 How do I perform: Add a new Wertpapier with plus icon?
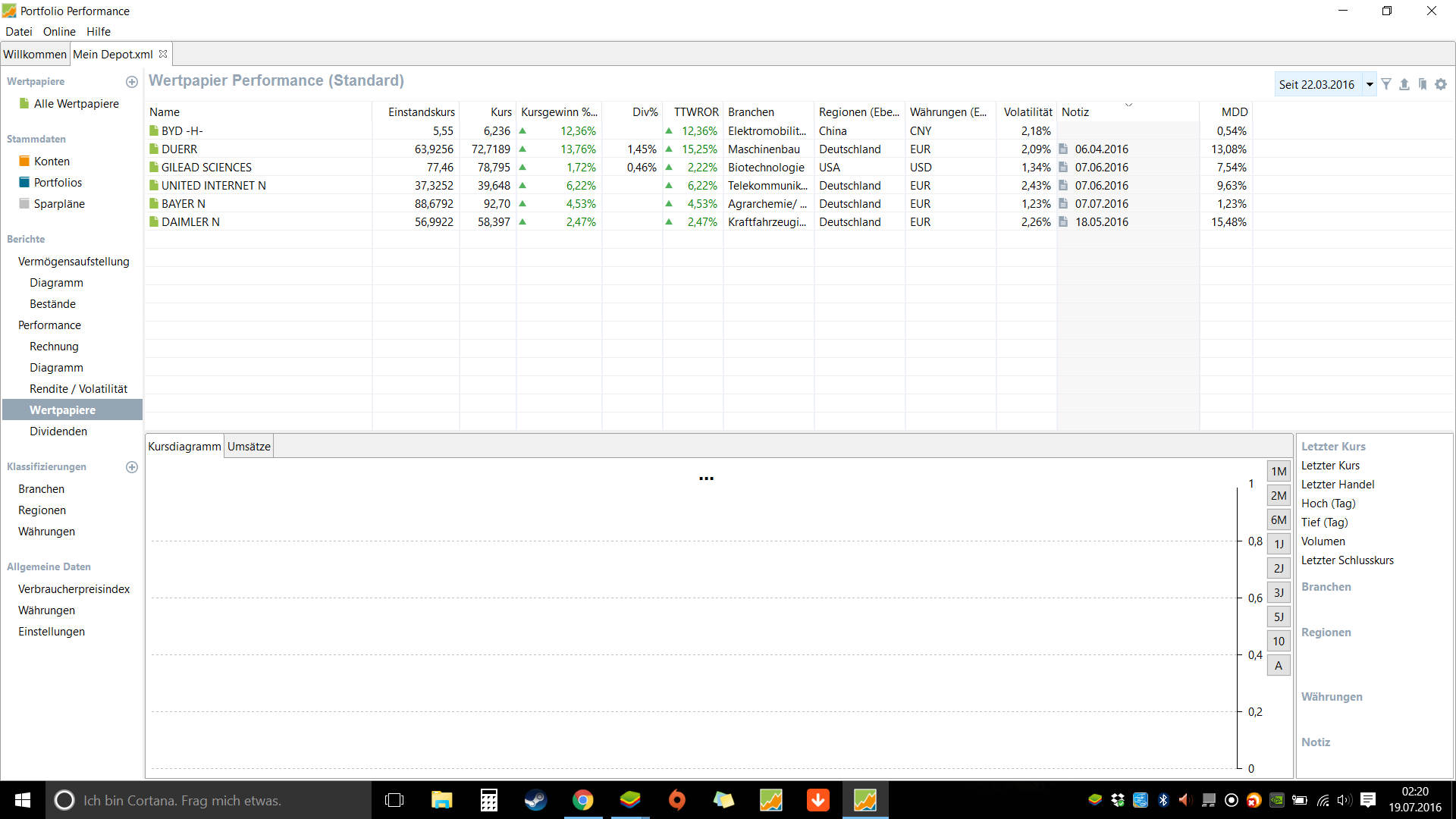pyautogui.click(x=132, y=82)
